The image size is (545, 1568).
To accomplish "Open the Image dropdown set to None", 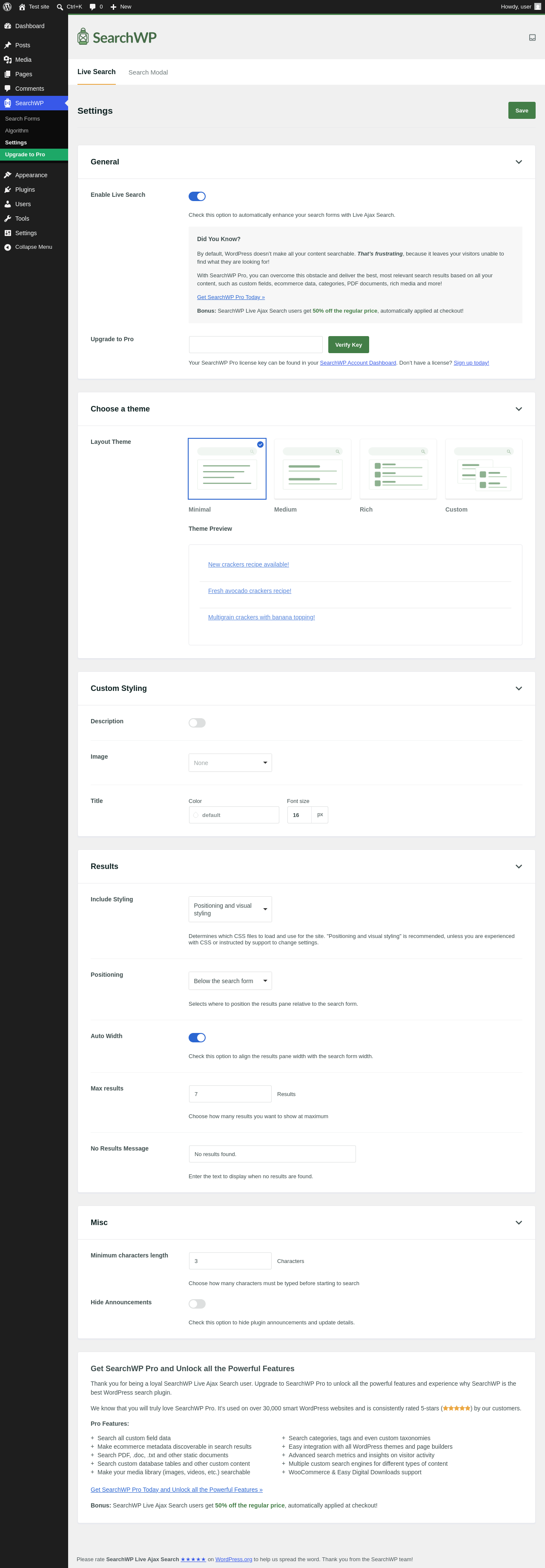I will 230,762.
